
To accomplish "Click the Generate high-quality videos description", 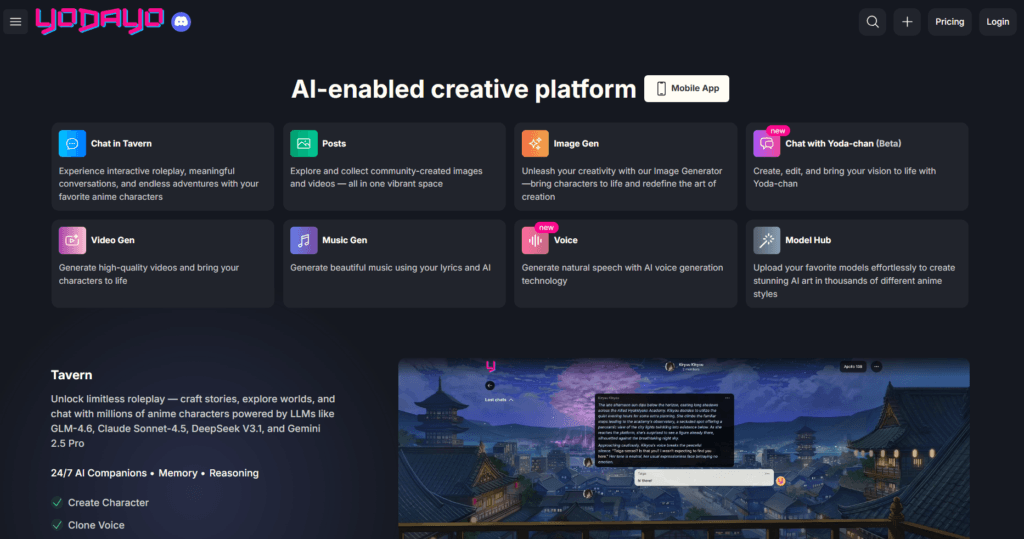I will pyautogui.click(x=149, y=274).
